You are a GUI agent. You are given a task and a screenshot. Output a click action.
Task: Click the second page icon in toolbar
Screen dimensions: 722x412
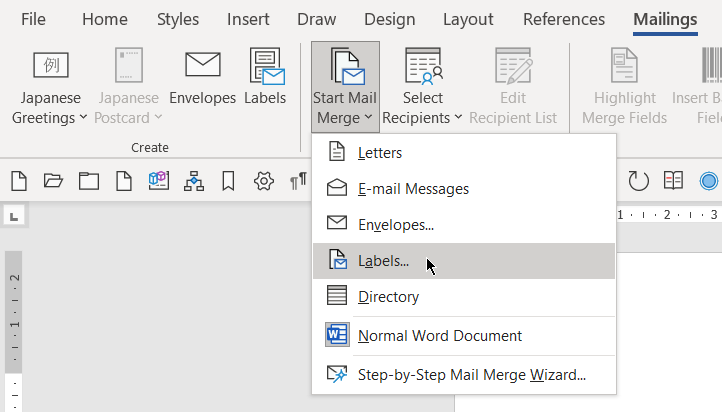point(123,181)
